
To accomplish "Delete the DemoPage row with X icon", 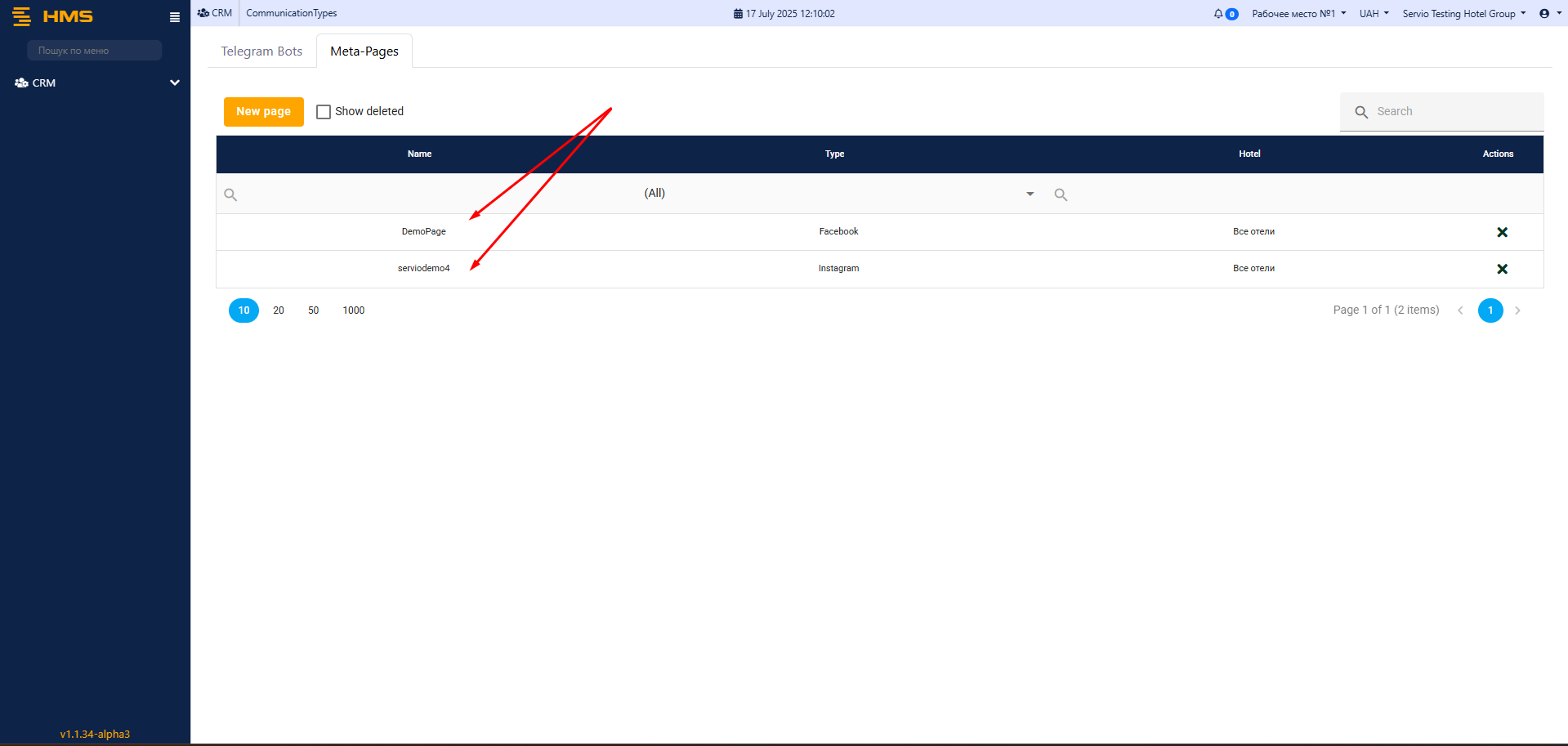I will coord(1501,232).
